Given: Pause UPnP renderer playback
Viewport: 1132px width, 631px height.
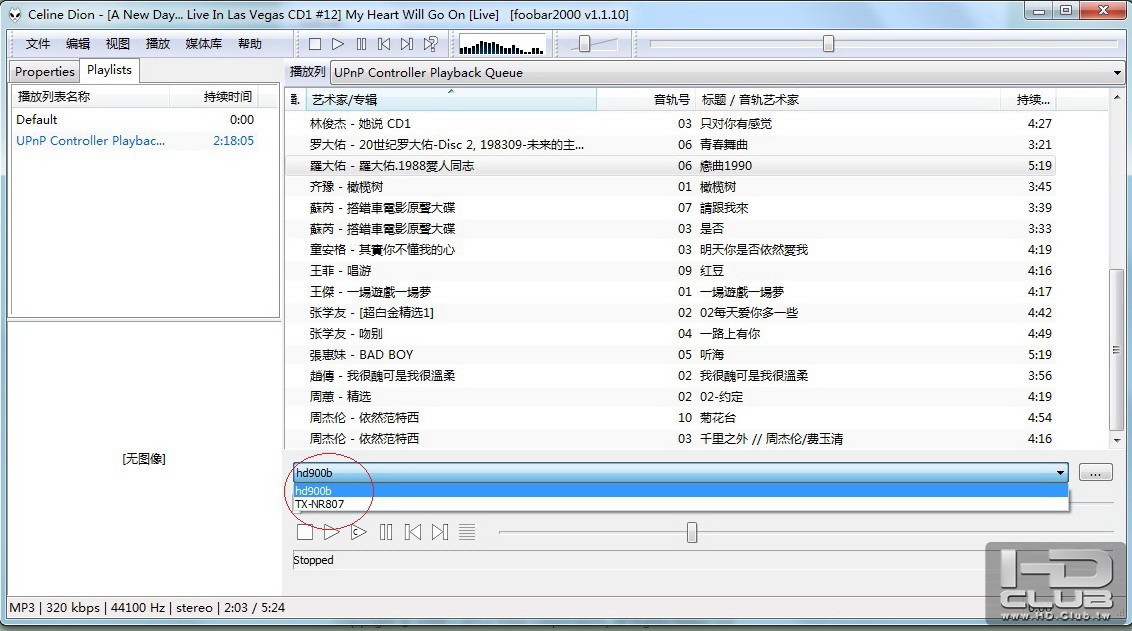Looking at the screenshot, I should tap(386, 532).
